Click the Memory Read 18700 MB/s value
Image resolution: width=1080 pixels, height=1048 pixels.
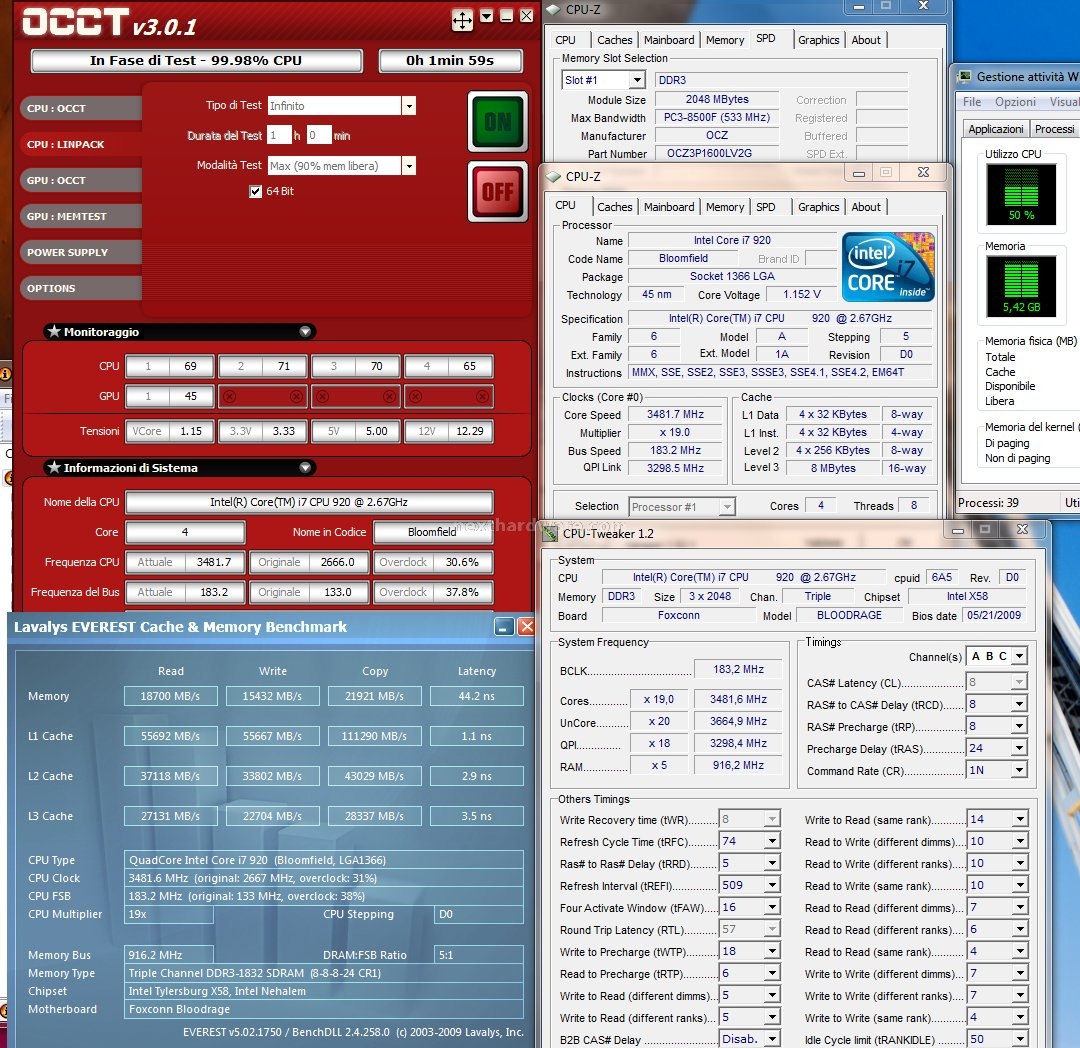click(x=170, y=696)
